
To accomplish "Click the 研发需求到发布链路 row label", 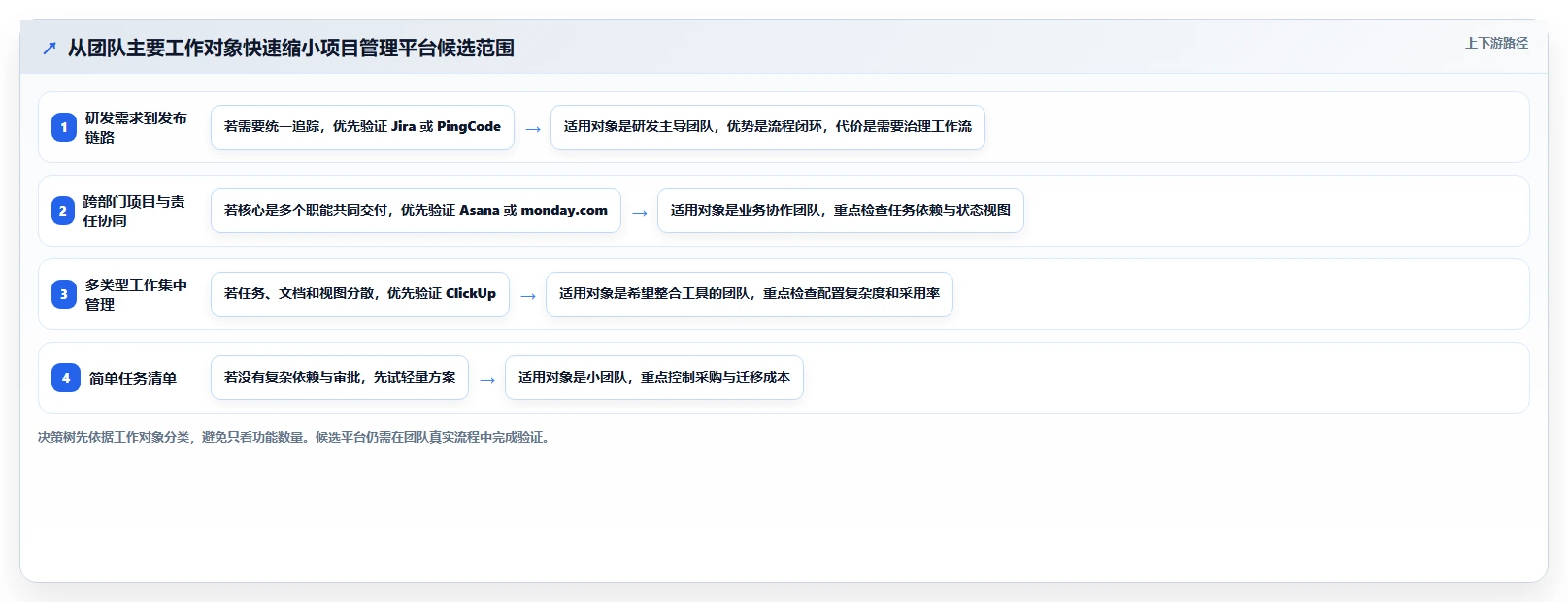I will (x=136, y=127).
